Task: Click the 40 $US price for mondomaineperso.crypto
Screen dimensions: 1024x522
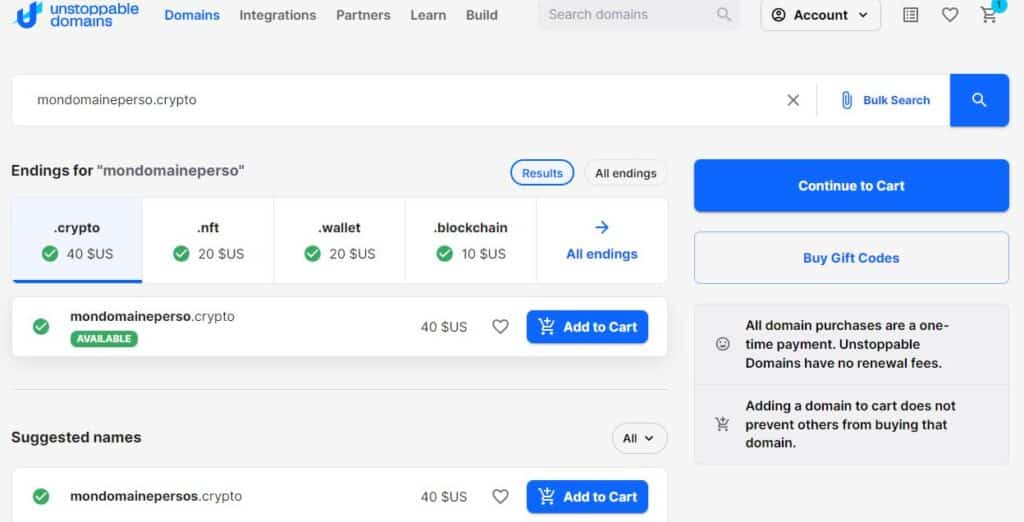Action: (444, 327)
